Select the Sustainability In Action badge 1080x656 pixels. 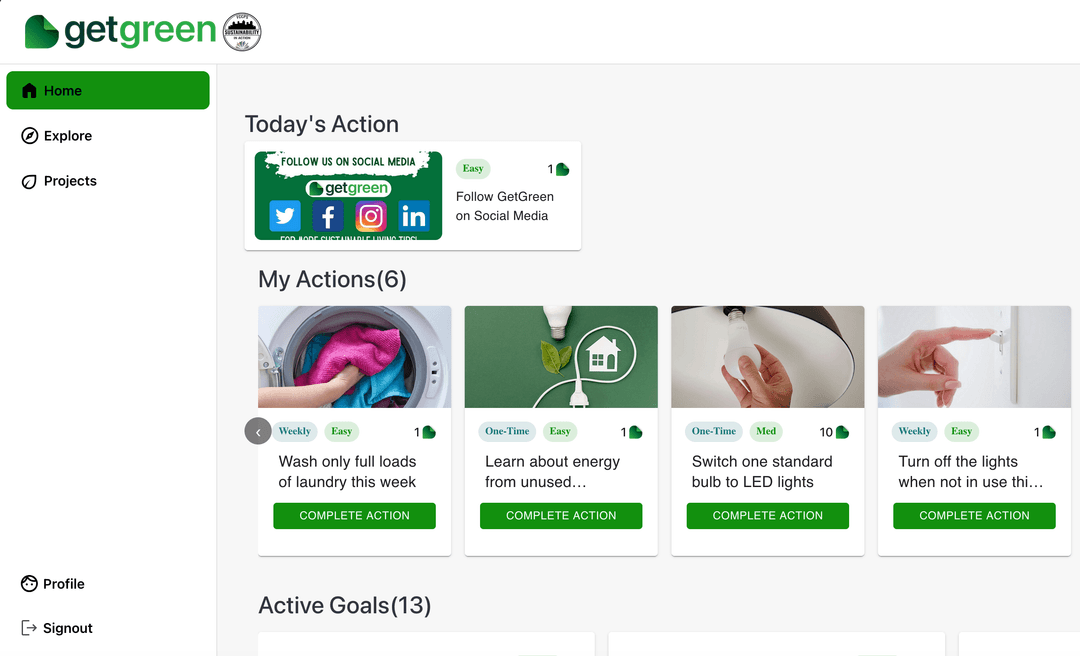point(240,31)
